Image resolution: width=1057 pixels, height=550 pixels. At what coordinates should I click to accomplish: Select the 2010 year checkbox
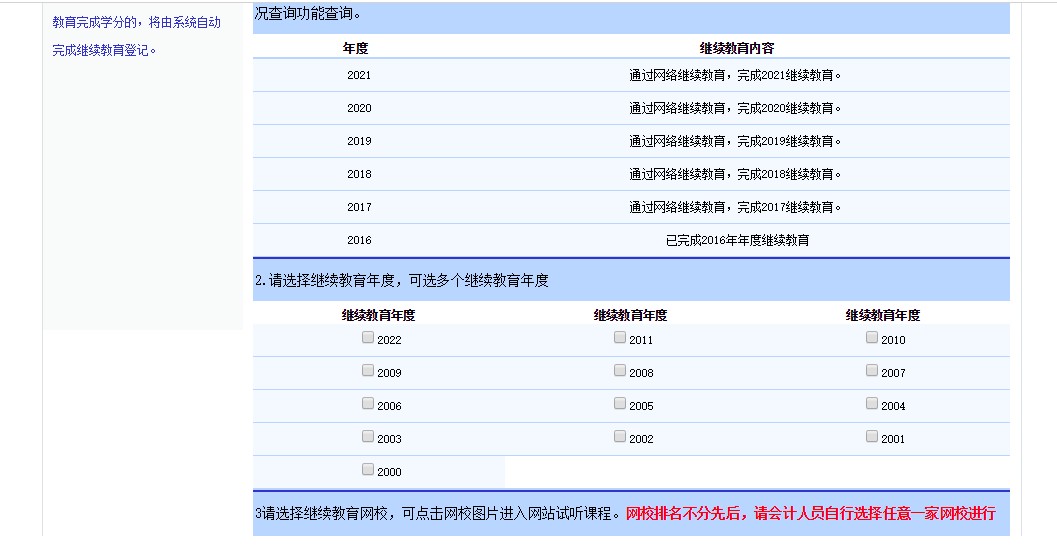pos(872,338)
